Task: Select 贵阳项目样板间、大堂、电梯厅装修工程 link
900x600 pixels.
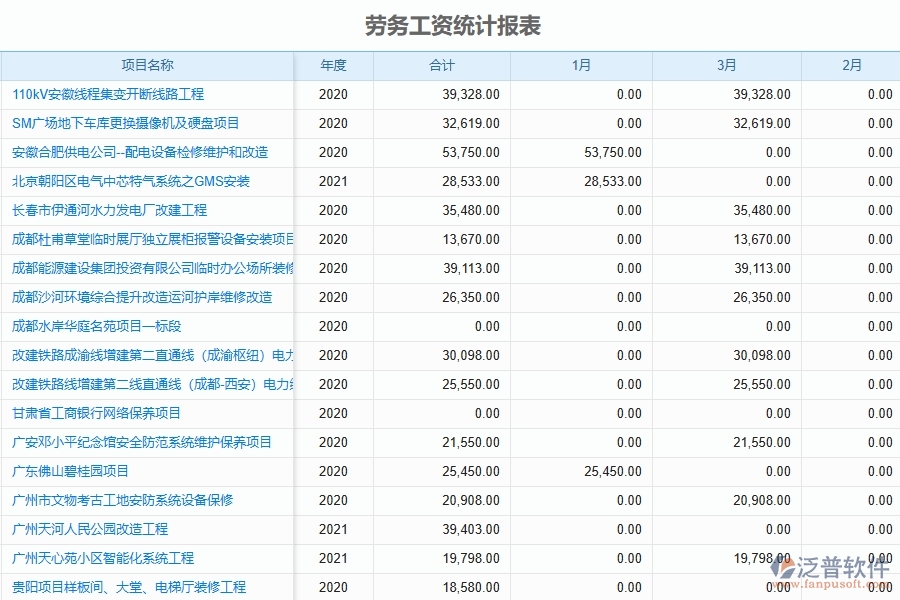Action: pyautogui.click(x=124, y=588)
